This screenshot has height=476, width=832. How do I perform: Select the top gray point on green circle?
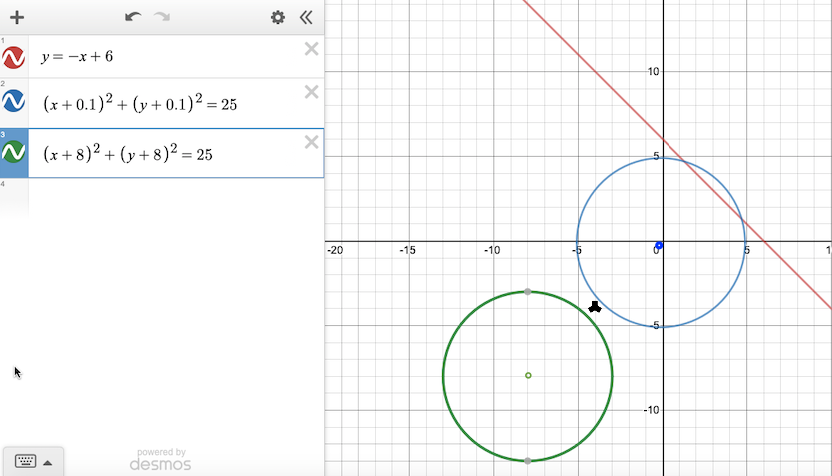point(528,292)
